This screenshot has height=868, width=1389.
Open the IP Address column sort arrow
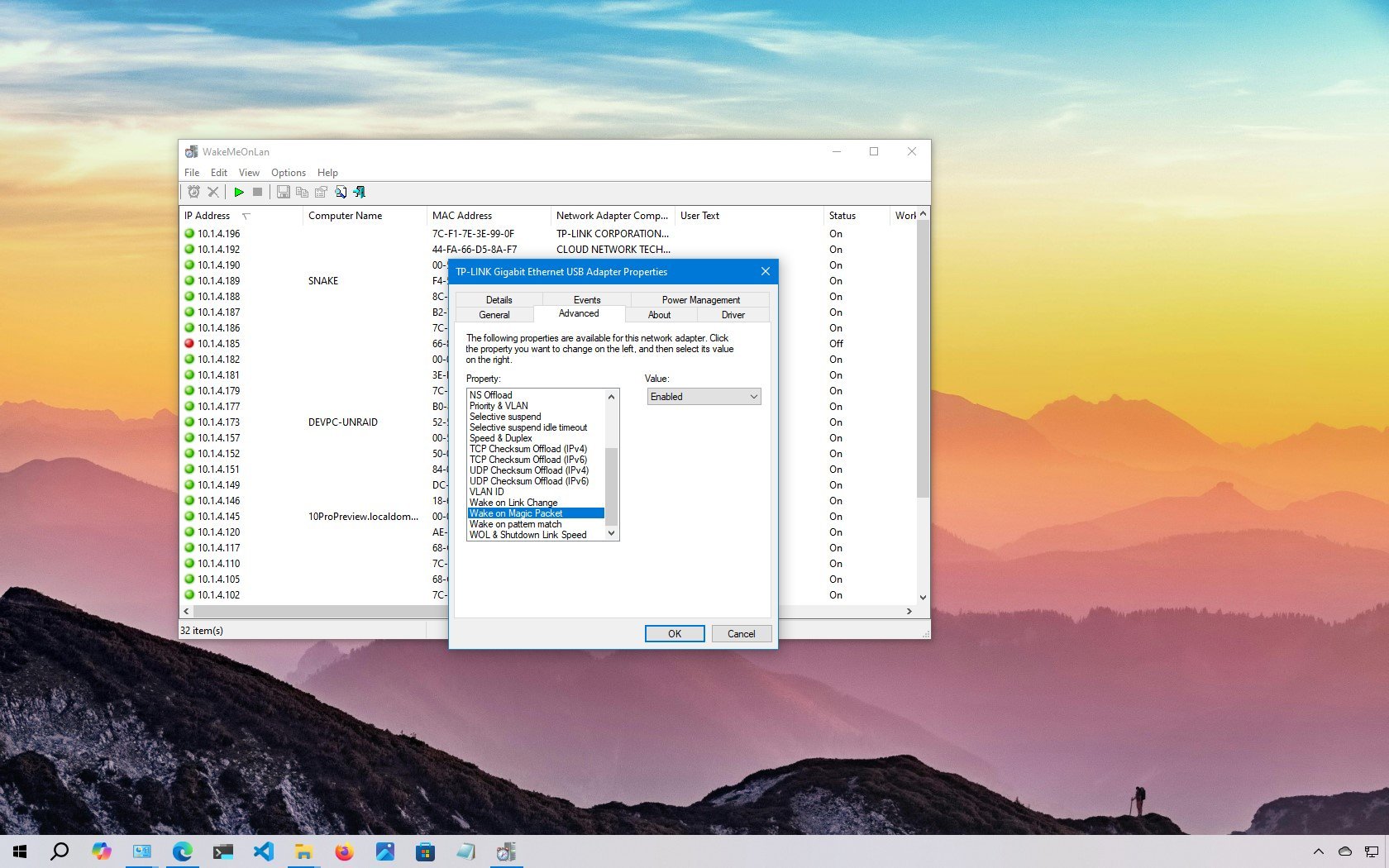tap(246, 215)
